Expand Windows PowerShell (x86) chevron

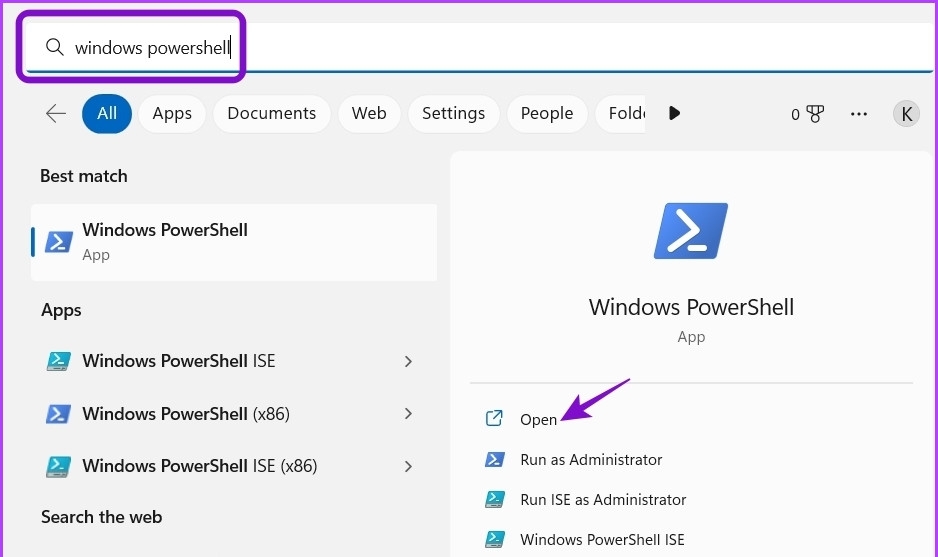point(408,413)
